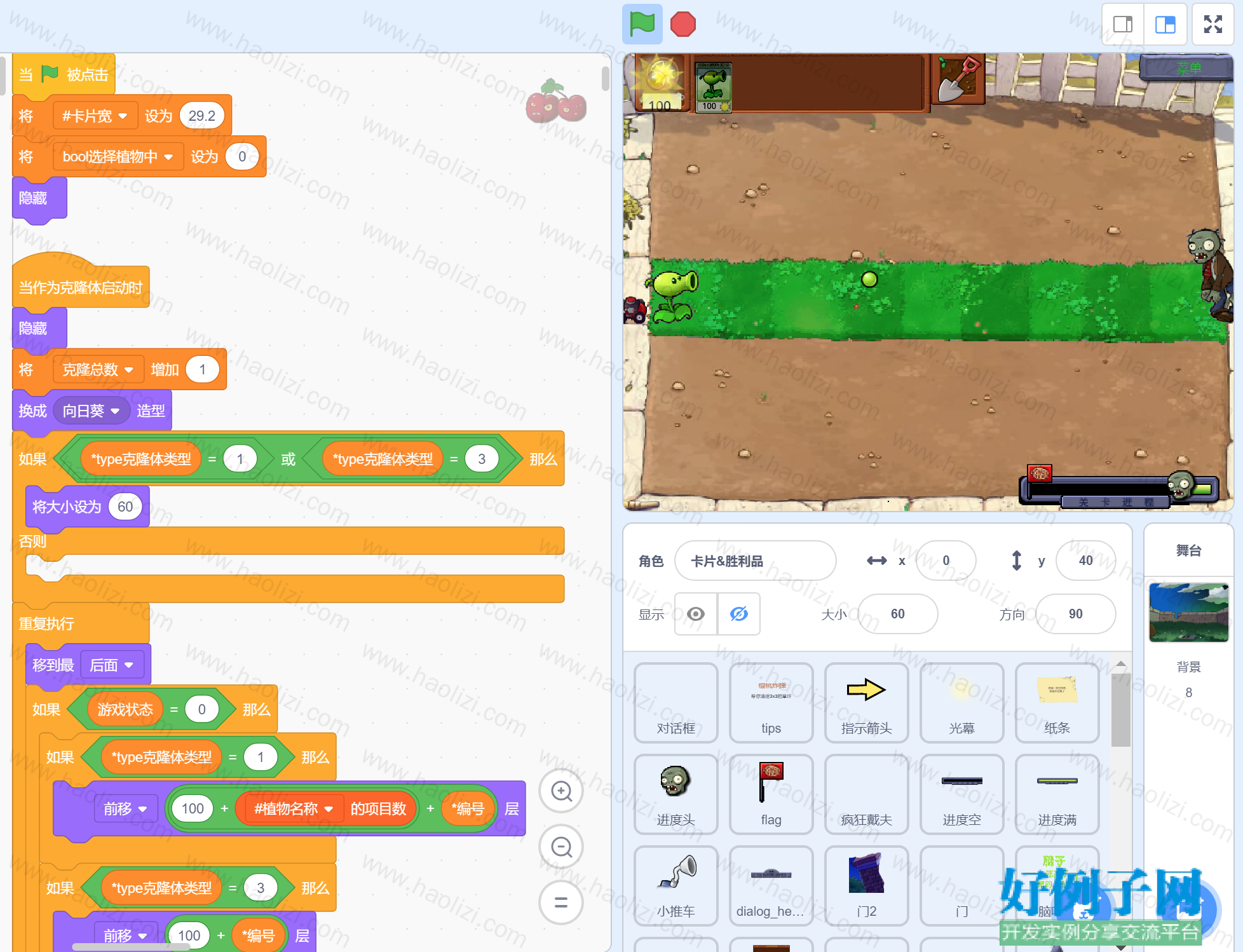
Task: Open the #植物名称 list dropdown
Action: [293, 808]
